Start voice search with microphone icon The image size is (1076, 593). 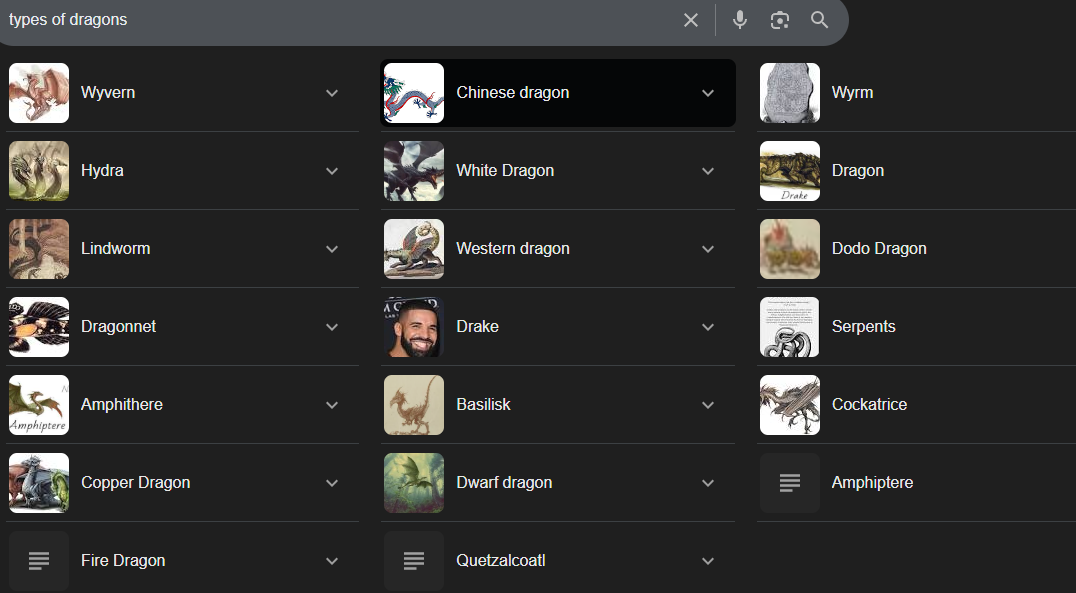pyautogui.click(x=740, y=20)
